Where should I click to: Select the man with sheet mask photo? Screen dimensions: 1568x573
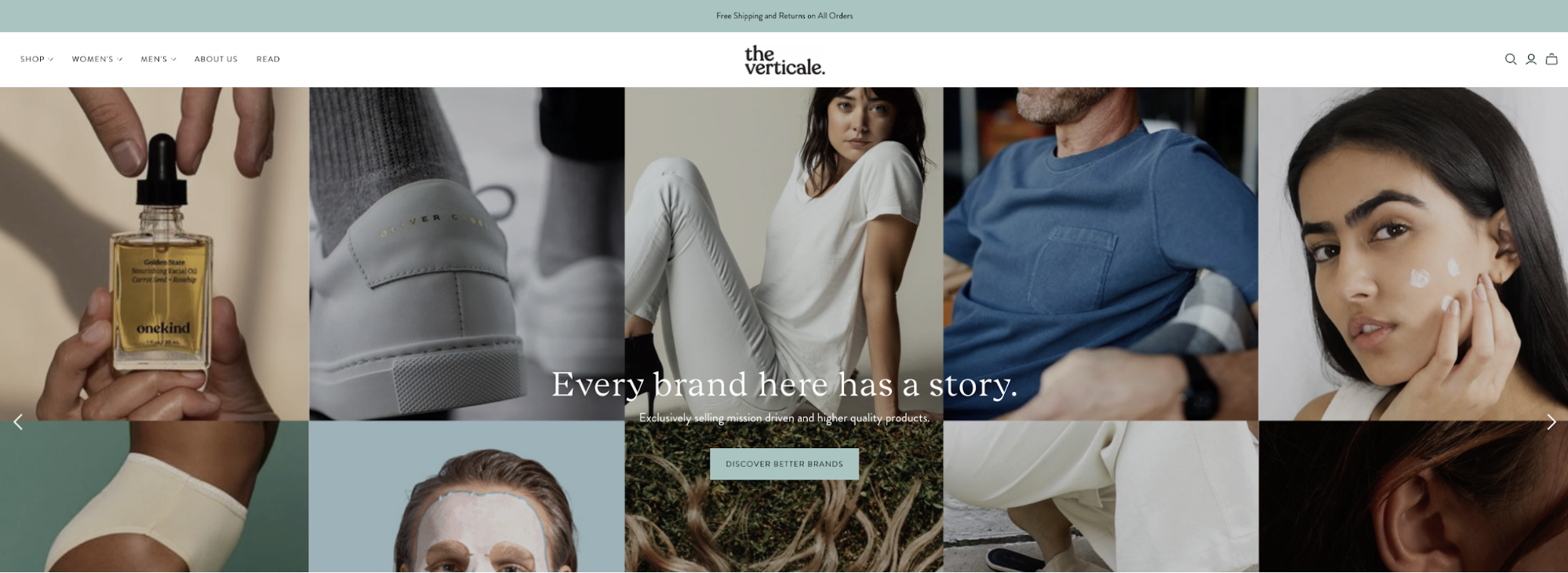(467, 497)
